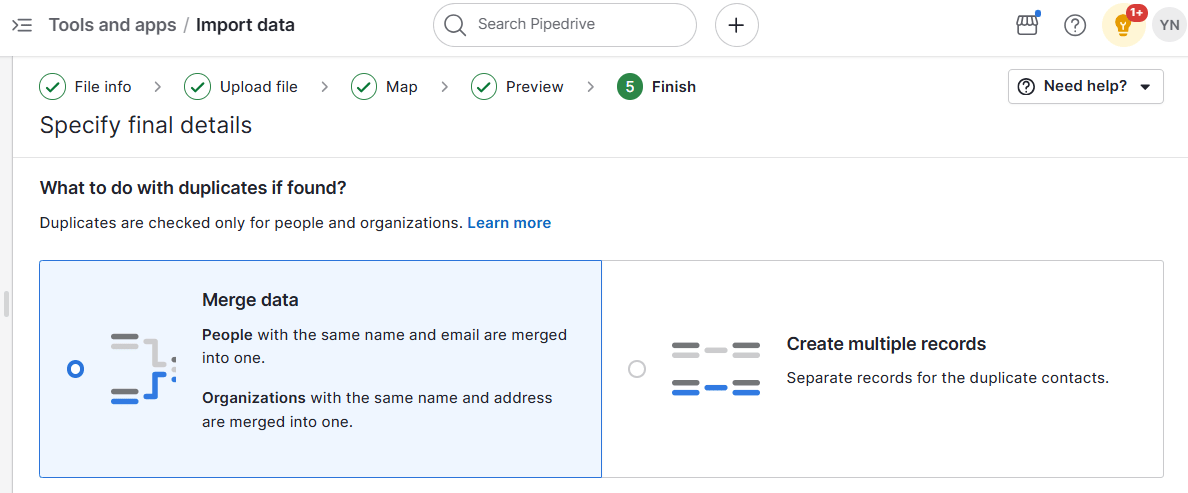
Task: Click the Map step checkmark icon
Action: 364,87
